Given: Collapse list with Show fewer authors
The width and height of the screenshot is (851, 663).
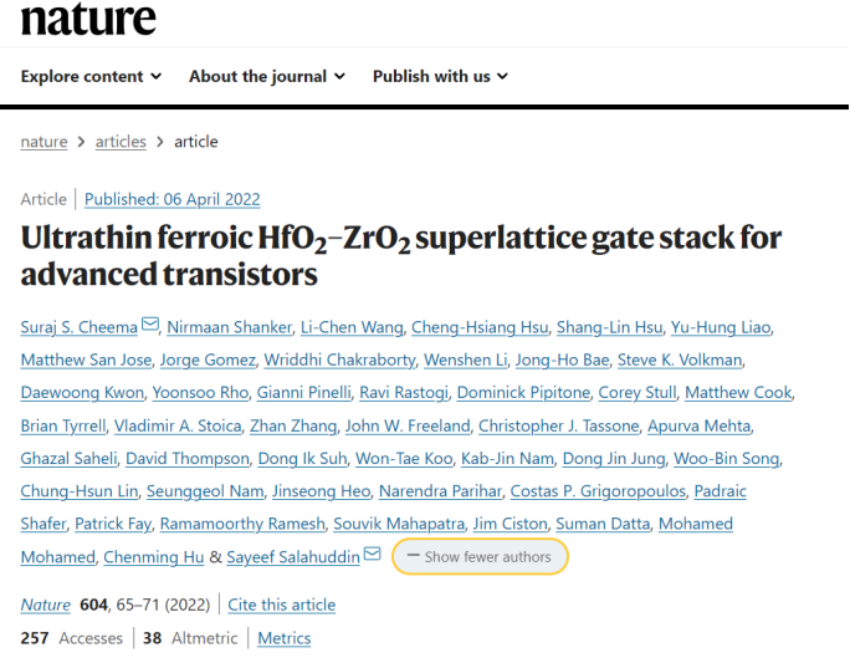Looking at the screenshot, I should (480, 557).
